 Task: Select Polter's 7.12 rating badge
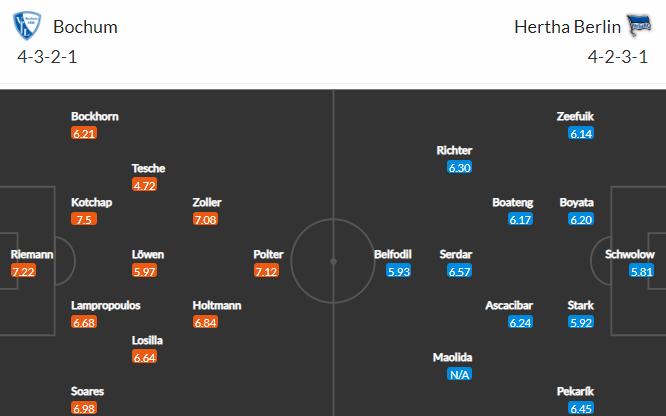point(266,271)
